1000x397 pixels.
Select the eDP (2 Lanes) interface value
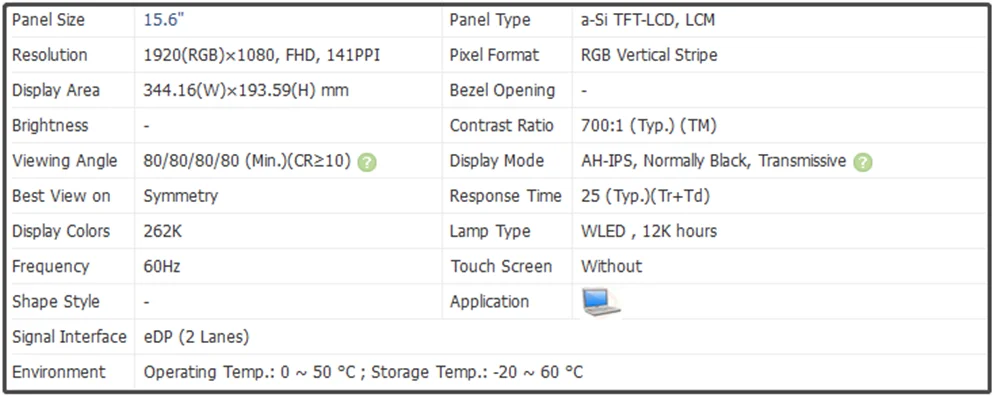pos(196,337)
